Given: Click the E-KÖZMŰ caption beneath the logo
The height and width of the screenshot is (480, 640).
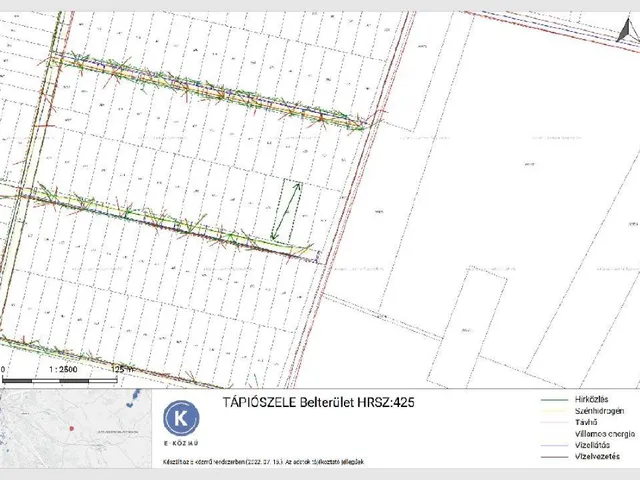Looking at the screenshot, I should (x=181, y=443).
